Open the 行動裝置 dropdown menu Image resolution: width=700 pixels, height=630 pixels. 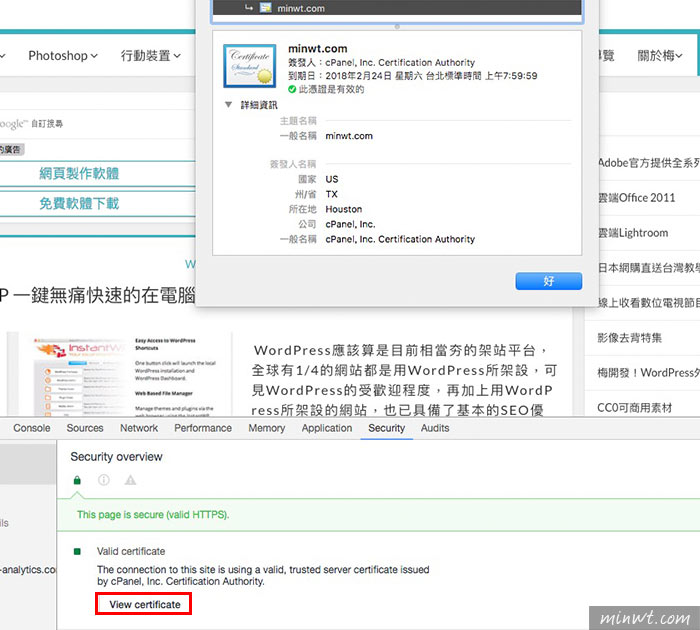(151, 56)
